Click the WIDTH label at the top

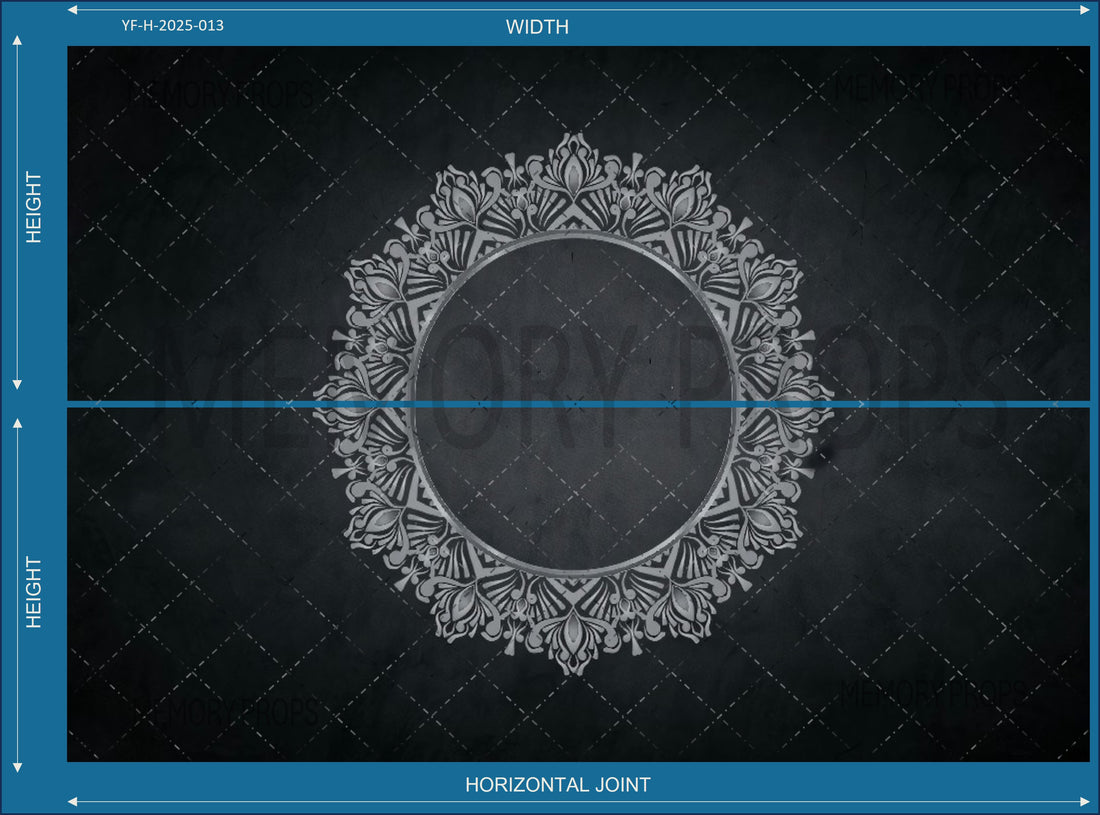point(537,27)
